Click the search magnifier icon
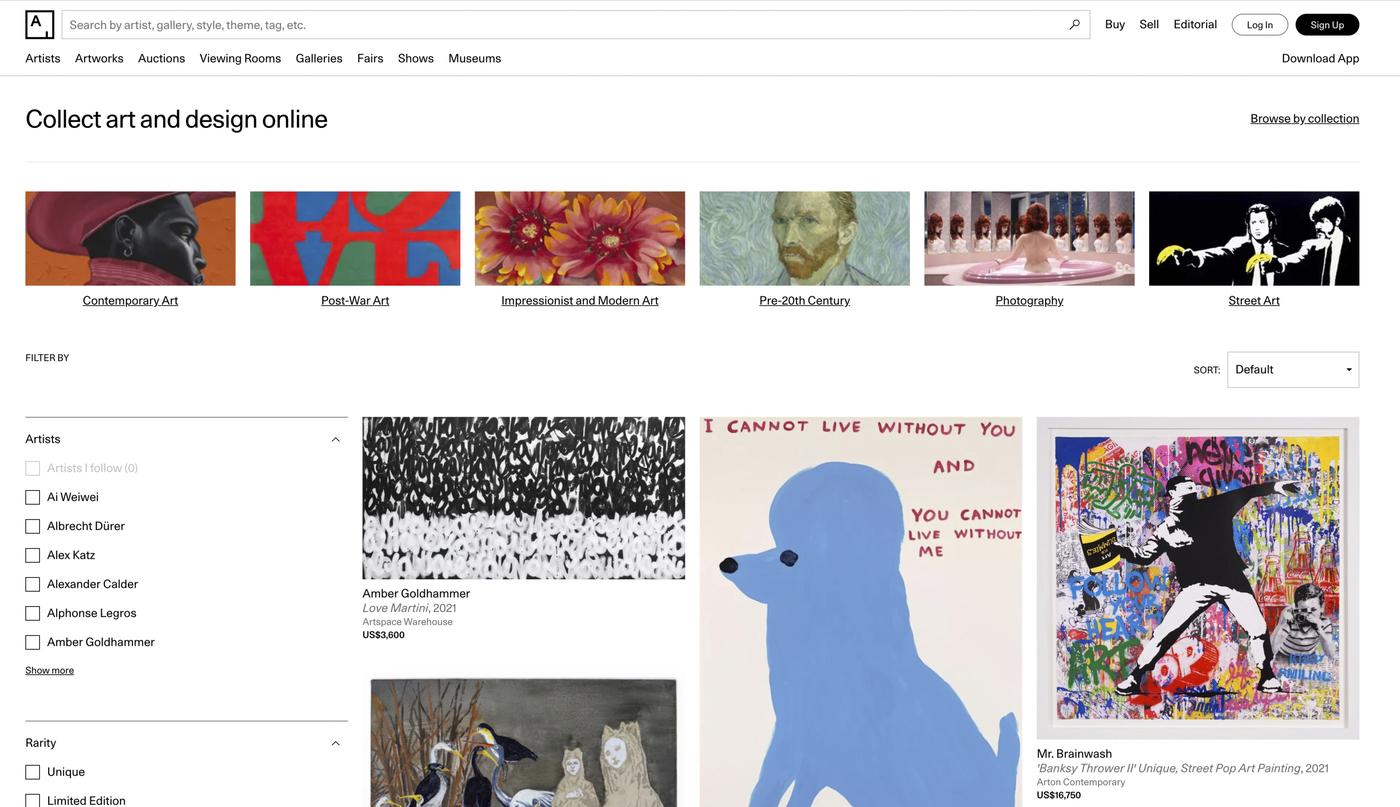 (x=1075, y=24)
